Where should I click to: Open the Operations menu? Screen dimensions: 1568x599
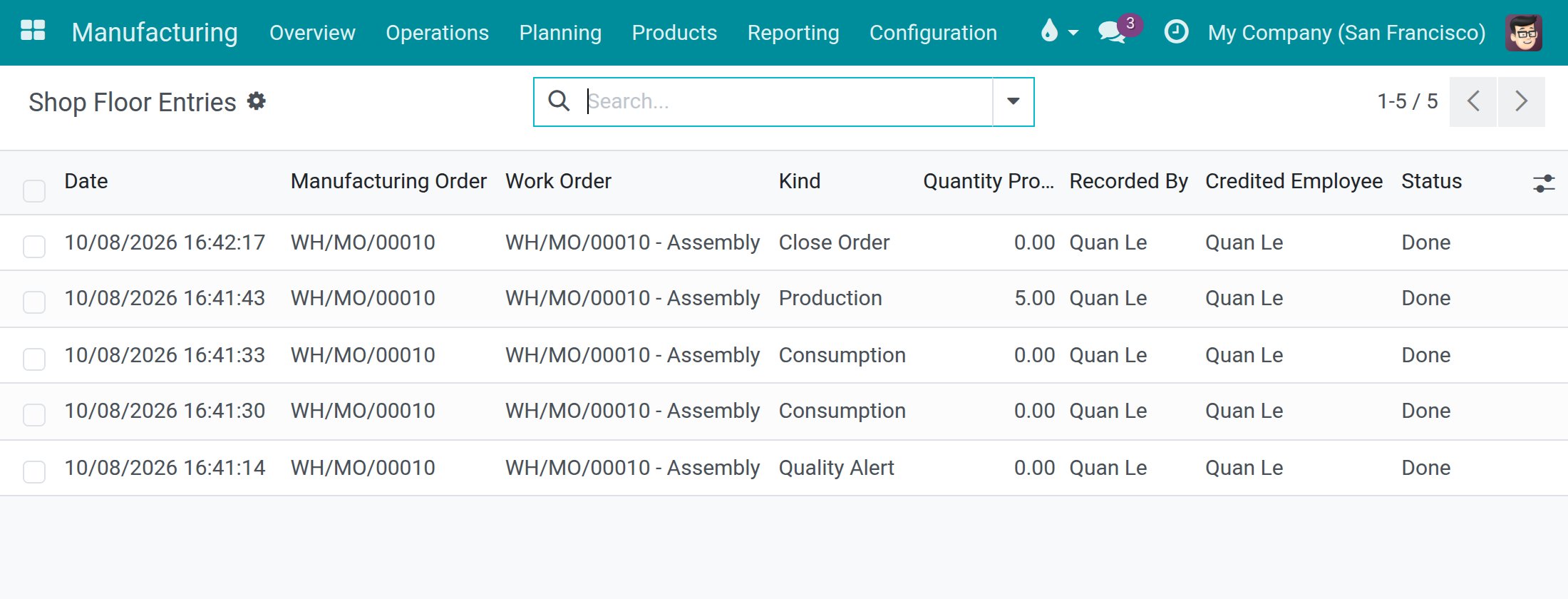coord(437,33)
